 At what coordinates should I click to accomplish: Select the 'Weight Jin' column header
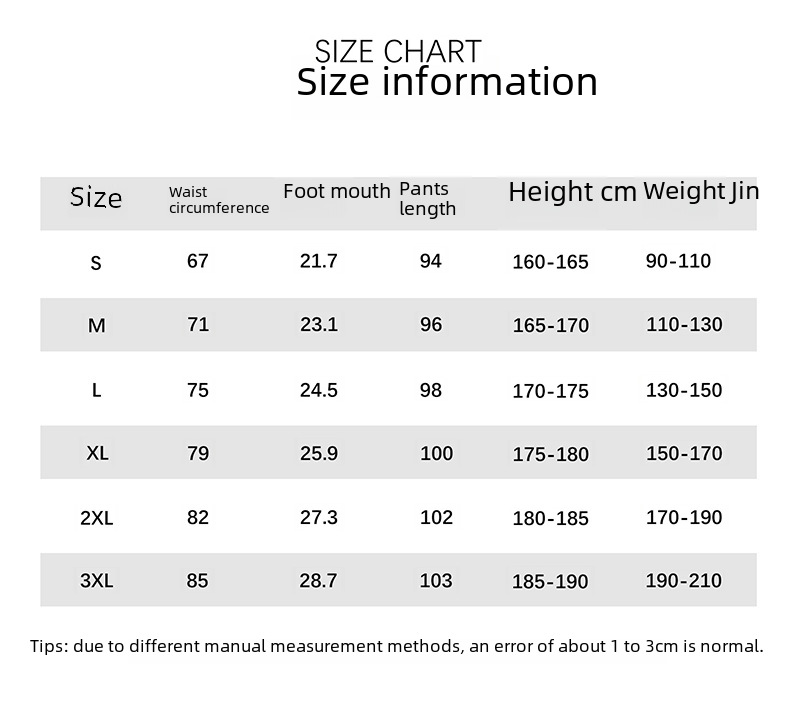(x=701, y=191)
